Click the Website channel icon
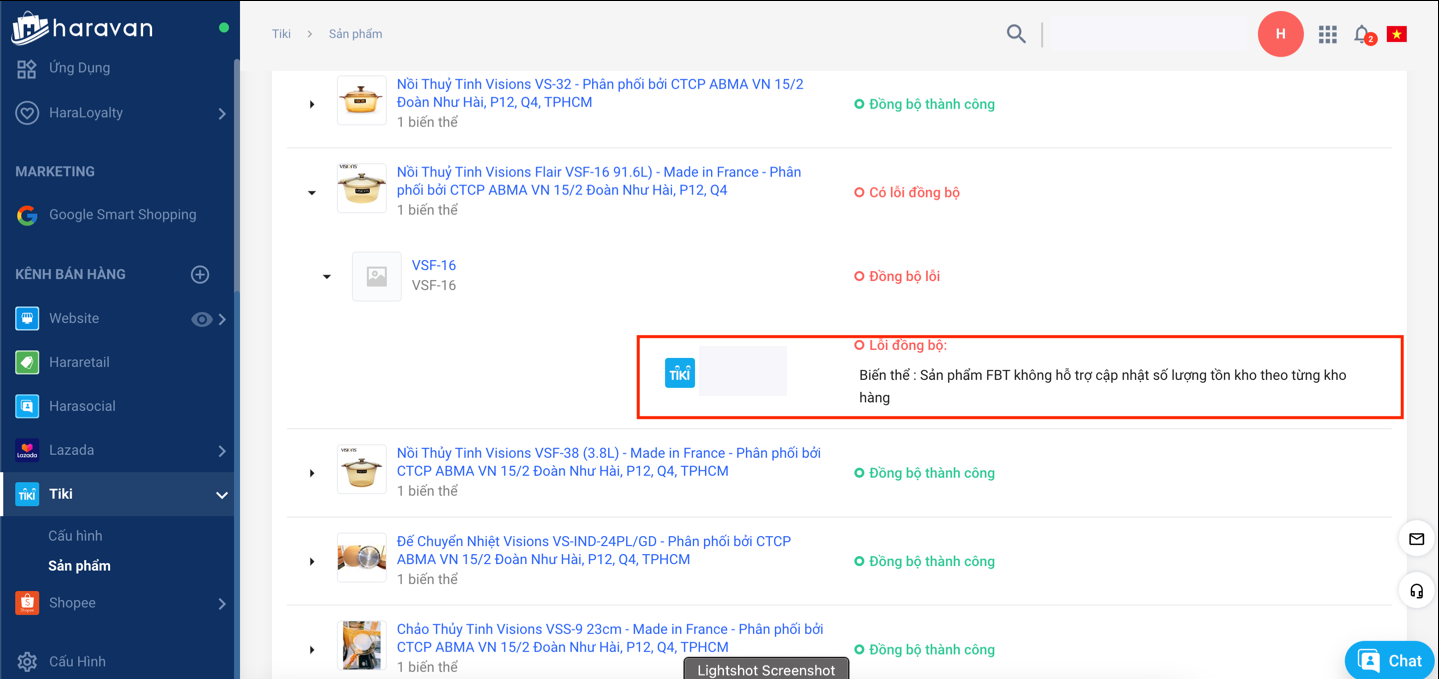Viewport: 1439px width, 679px height. coord(27,318)
